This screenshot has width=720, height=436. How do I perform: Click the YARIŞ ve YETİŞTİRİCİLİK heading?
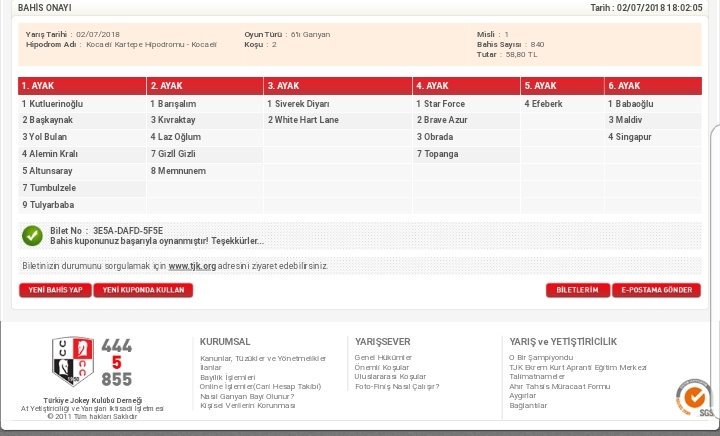(x=563, y=342)
